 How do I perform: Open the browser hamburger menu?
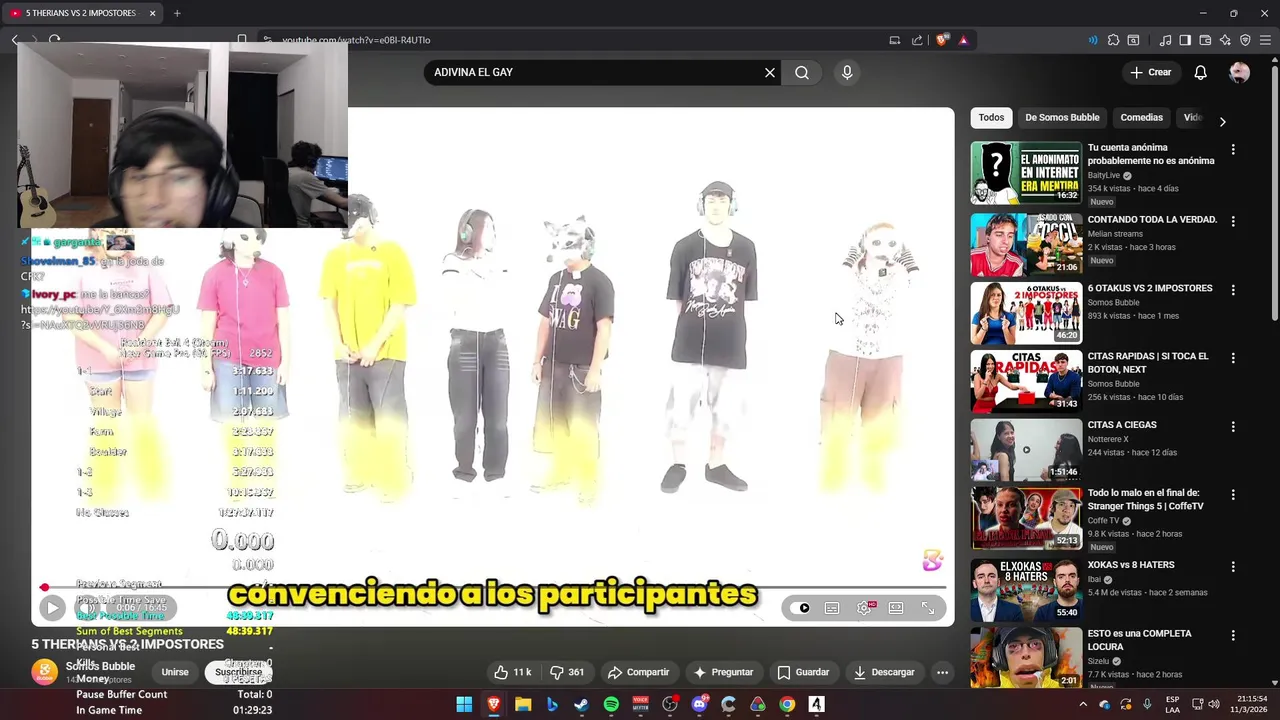pos(1266,40)
